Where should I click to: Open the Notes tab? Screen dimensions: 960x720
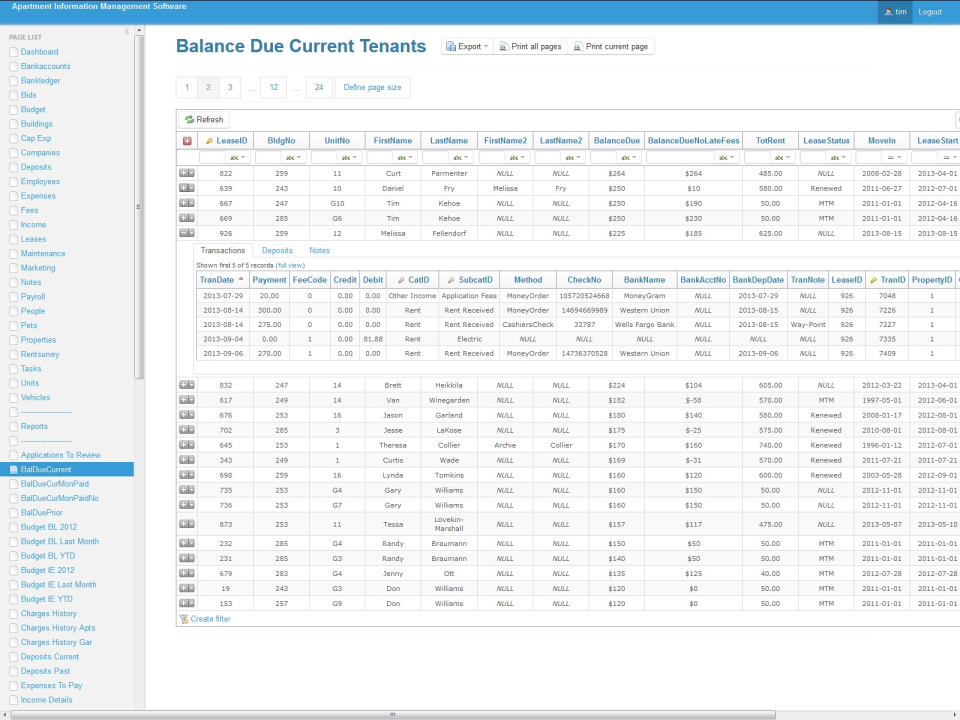pyautogui.click(x=319, y=250)
